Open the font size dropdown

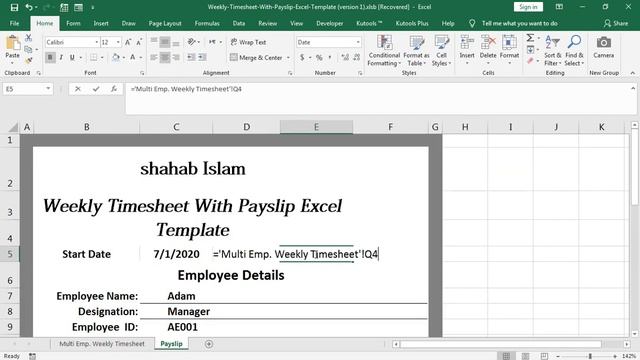[x=118, y=42]
